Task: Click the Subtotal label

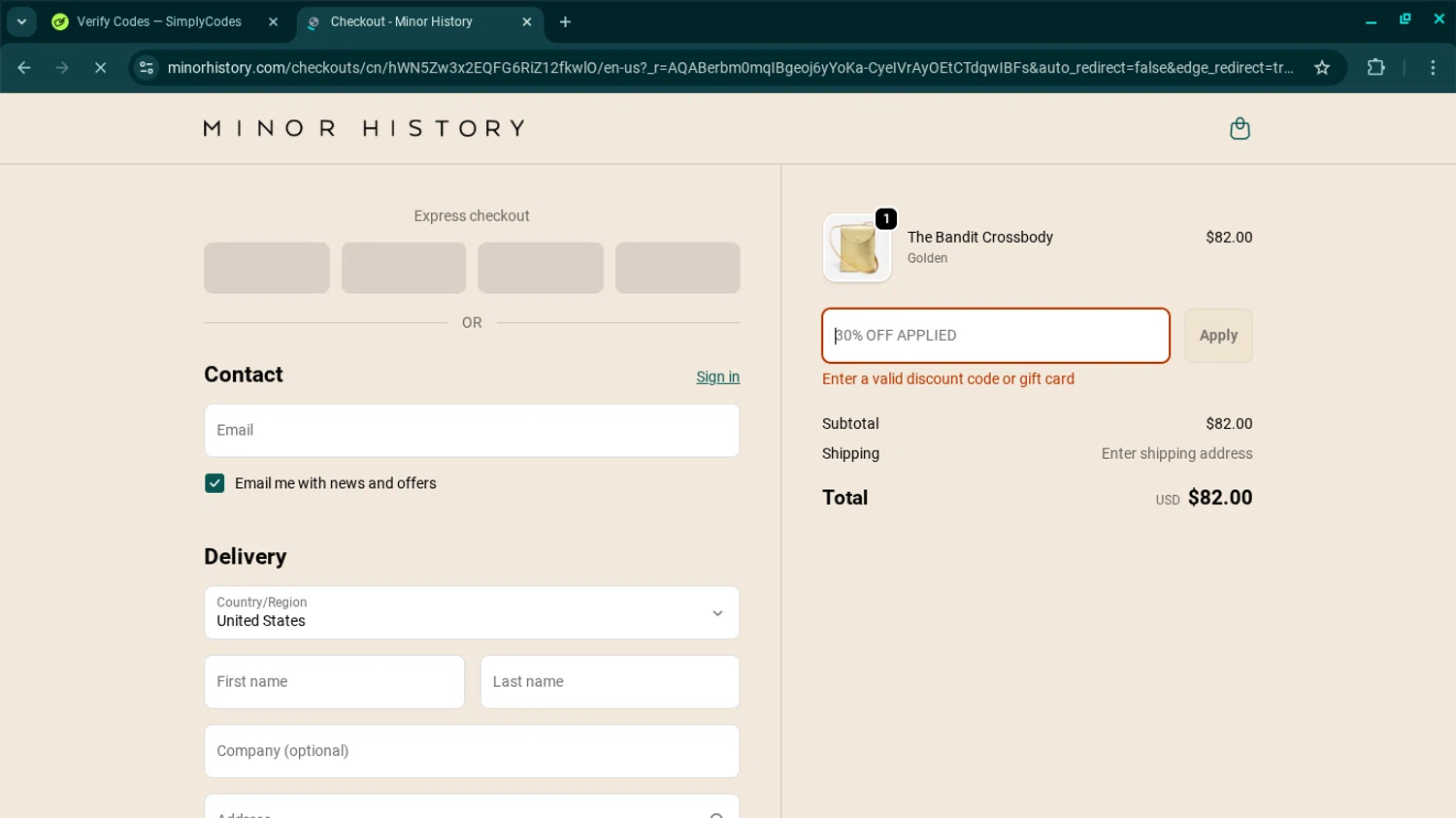Action: [850, 424]
